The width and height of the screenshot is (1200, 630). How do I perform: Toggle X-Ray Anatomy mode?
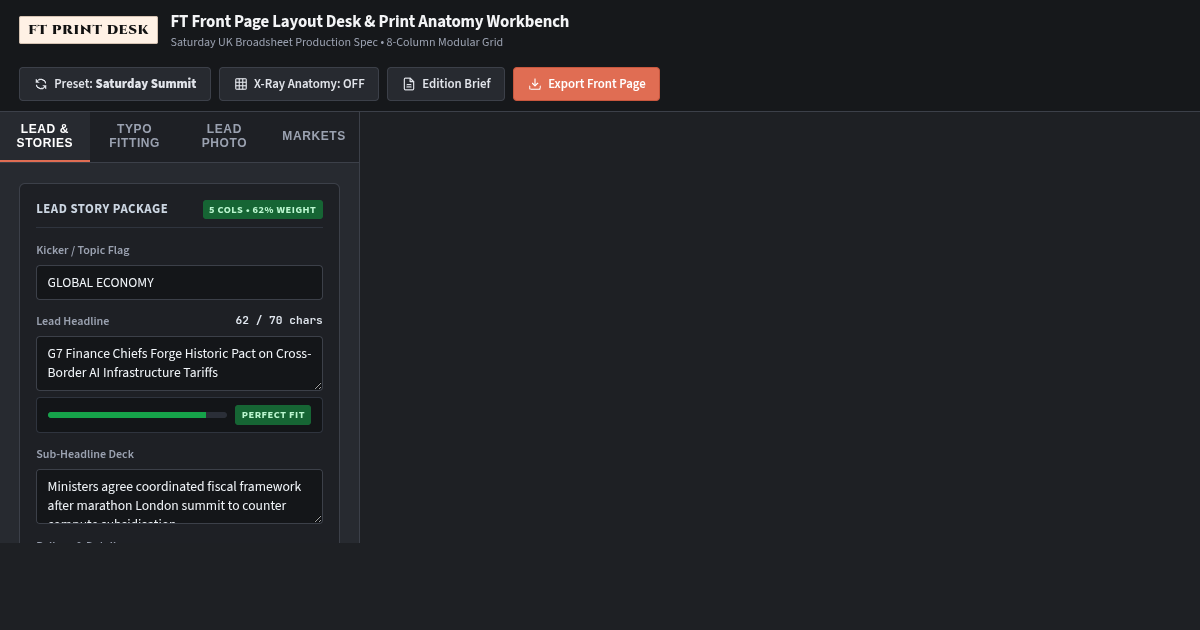click(299, 84)
